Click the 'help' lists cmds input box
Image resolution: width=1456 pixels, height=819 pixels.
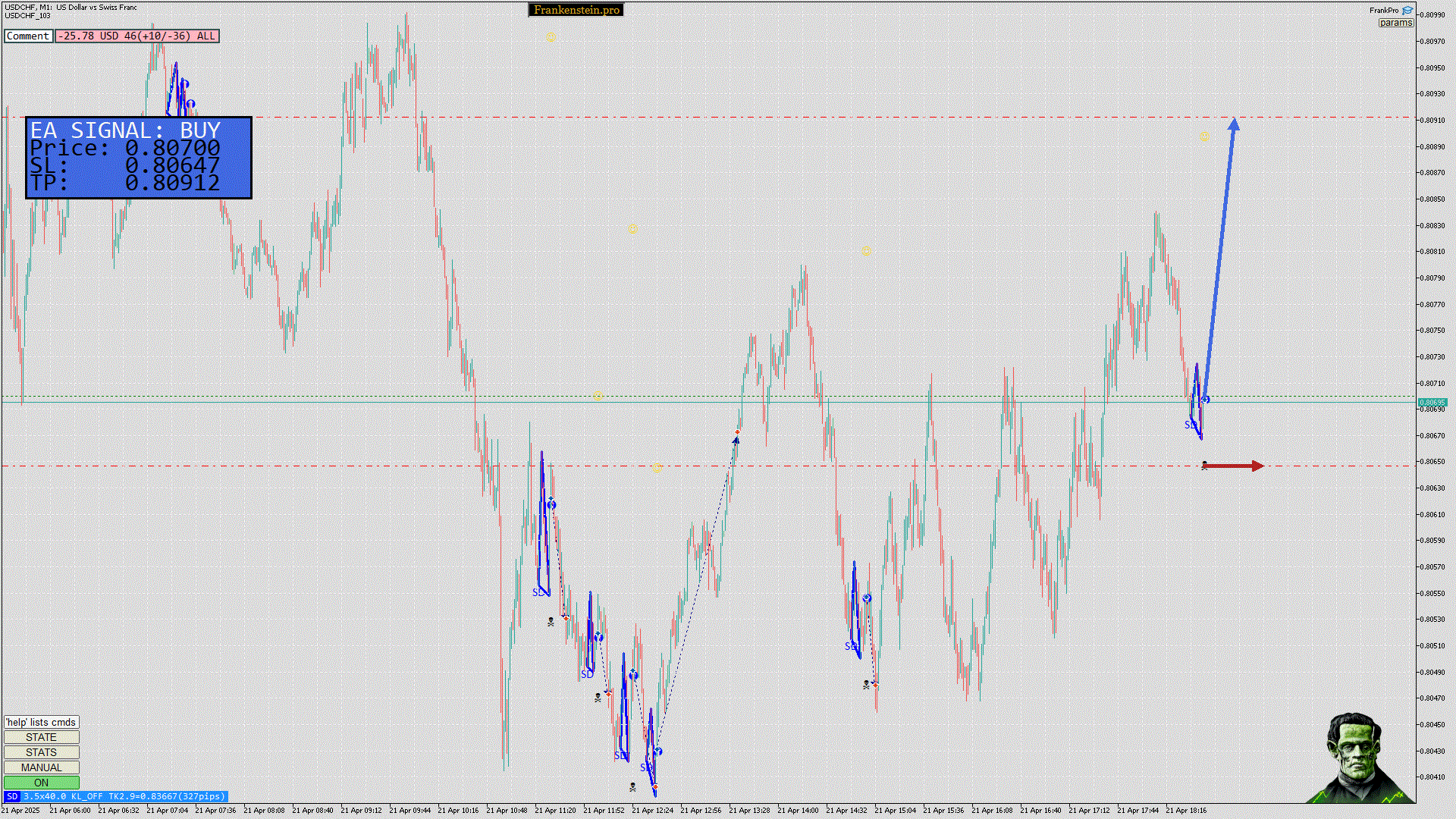tap(41, 722)
